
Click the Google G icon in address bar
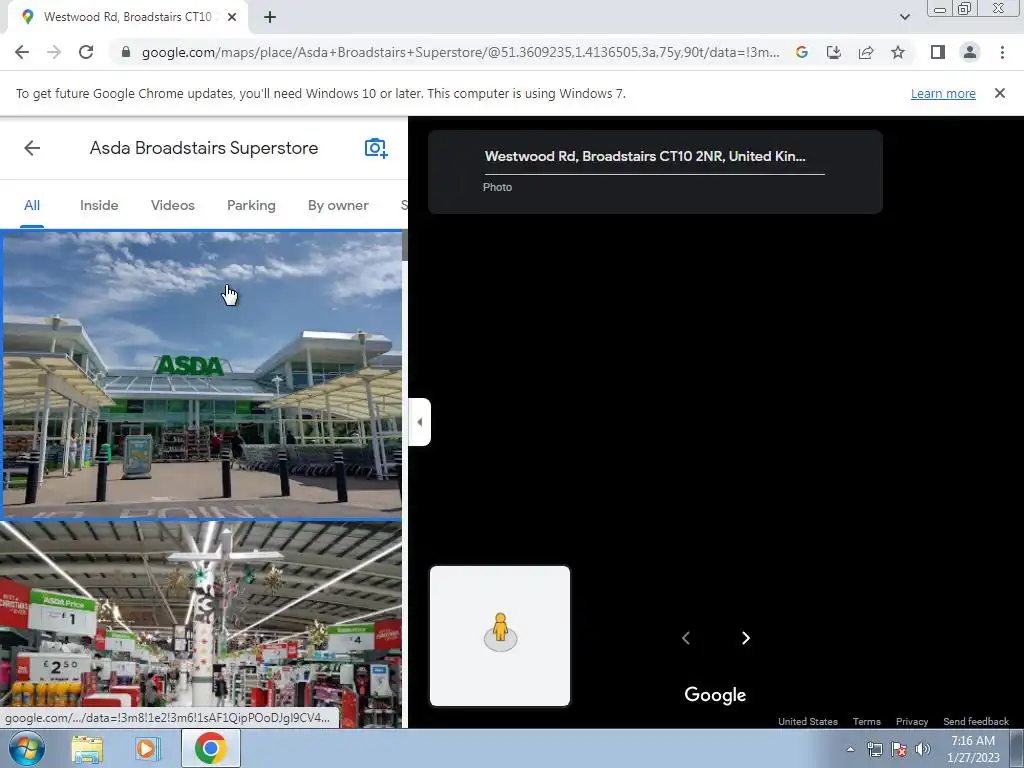802,52
